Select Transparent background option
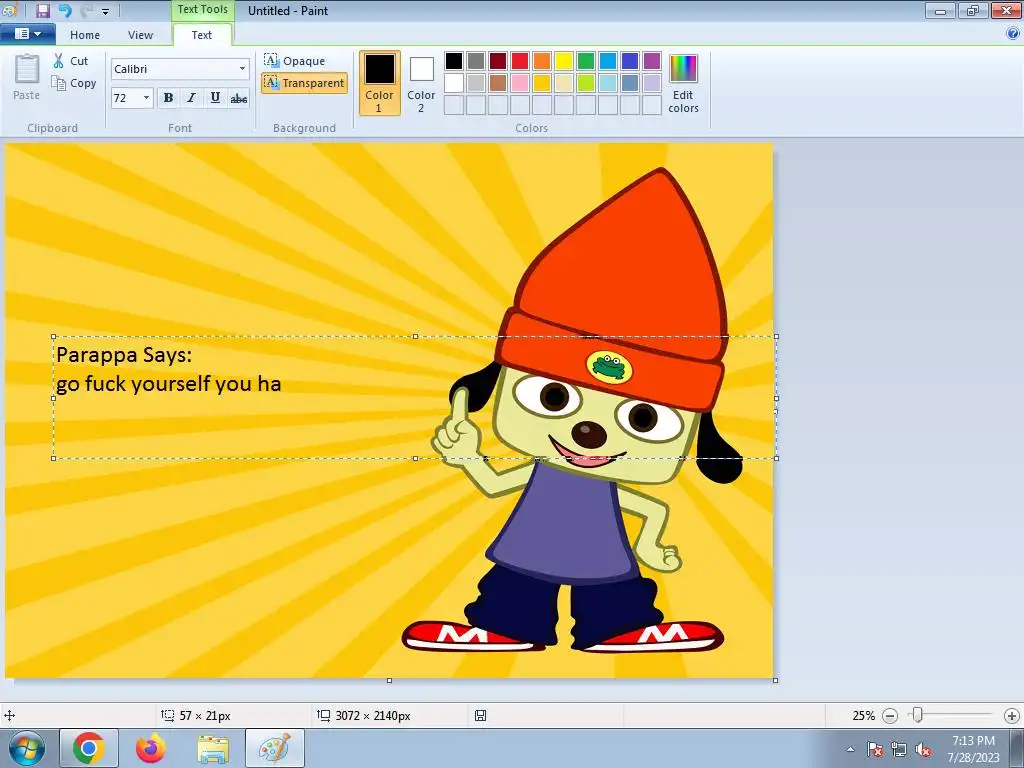Image resolution: width=1024 pixels, height=768 pixels. [x=304, y=83]
